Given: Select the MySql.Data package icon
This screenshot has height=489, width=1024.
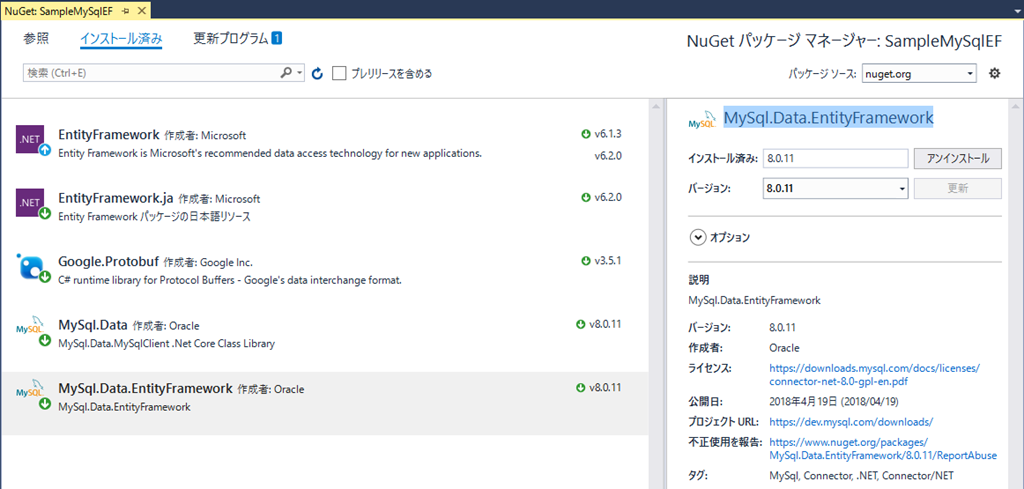Looking at the screenshot, I should [31, 331].
